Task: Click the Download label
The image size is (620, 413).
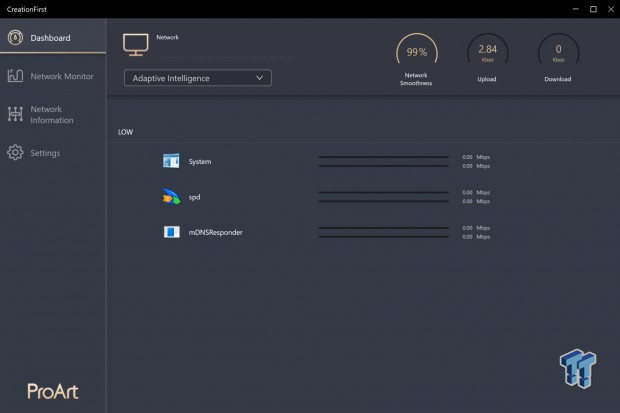Action: 558,79
